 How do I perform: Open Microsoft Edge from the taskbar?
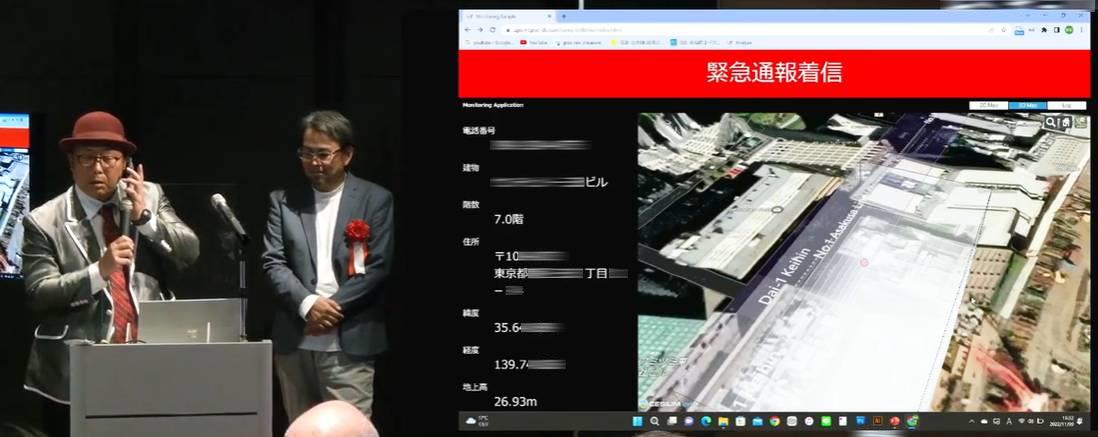[706, 421]
